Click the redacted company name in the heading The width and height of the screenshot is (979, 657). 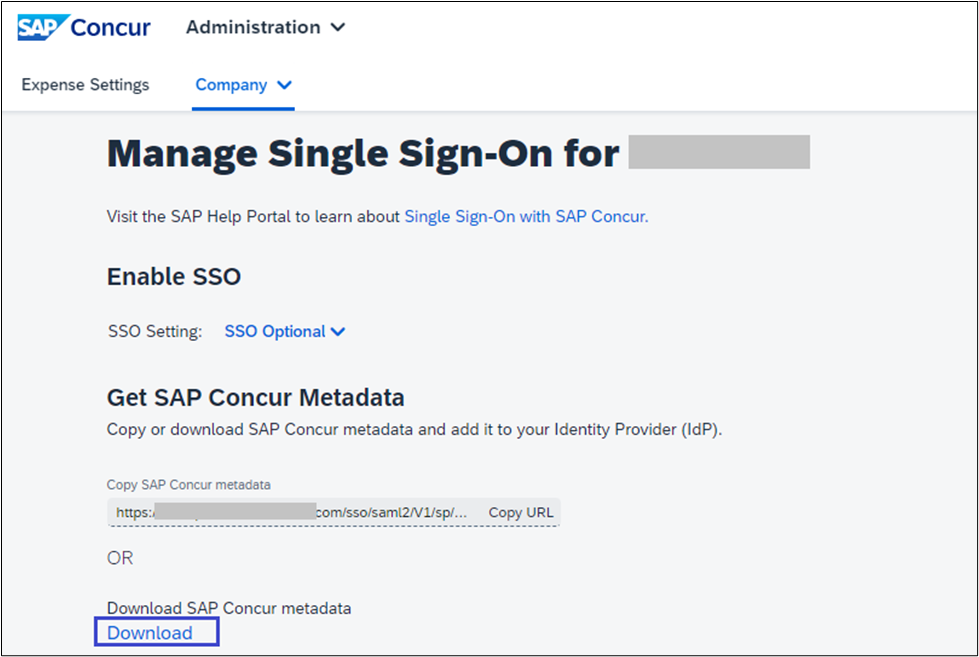(718, 153)
